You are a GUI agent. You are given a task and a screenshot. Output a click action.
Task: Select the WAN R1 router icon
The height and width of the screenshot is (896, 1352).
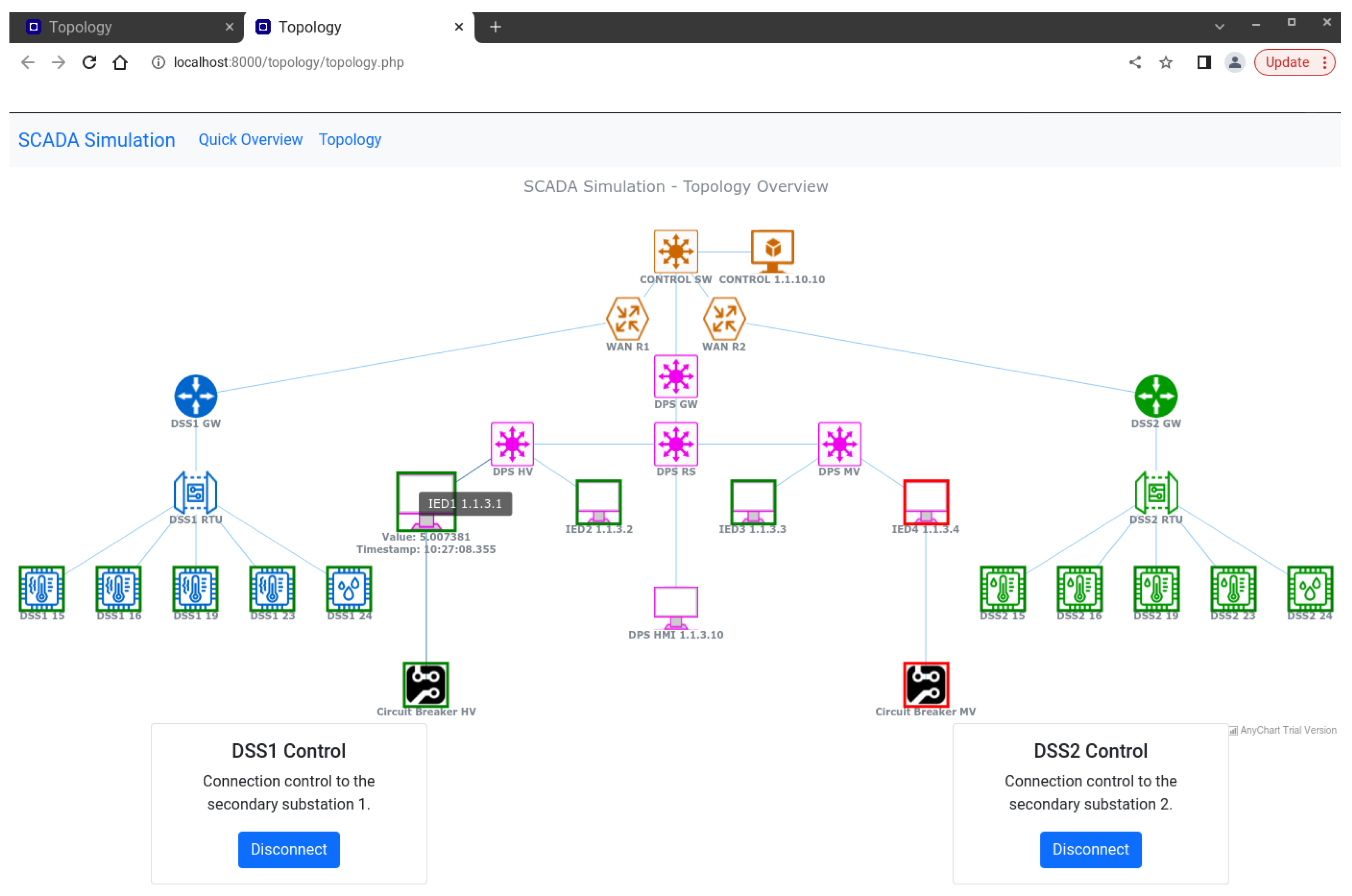(627, 319)
